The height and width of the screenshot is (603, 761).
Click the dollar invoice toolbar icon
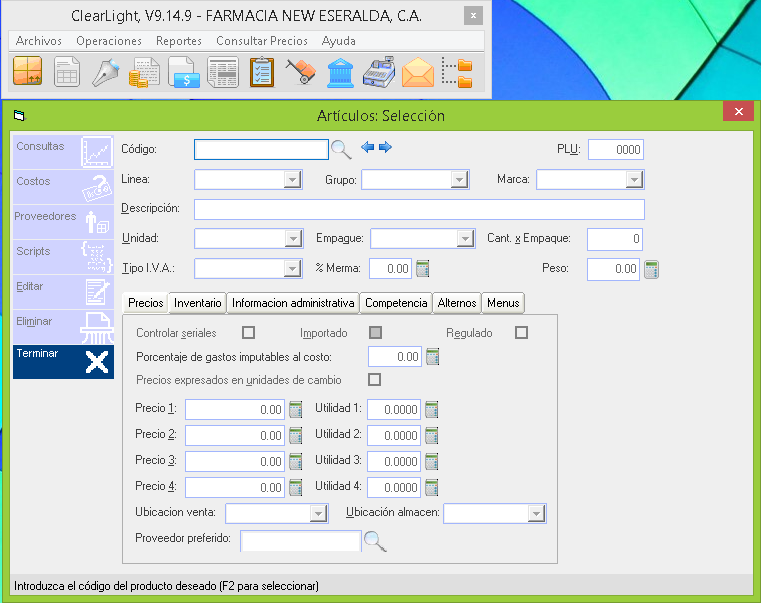pyautogui.click(x=184, y=72)
